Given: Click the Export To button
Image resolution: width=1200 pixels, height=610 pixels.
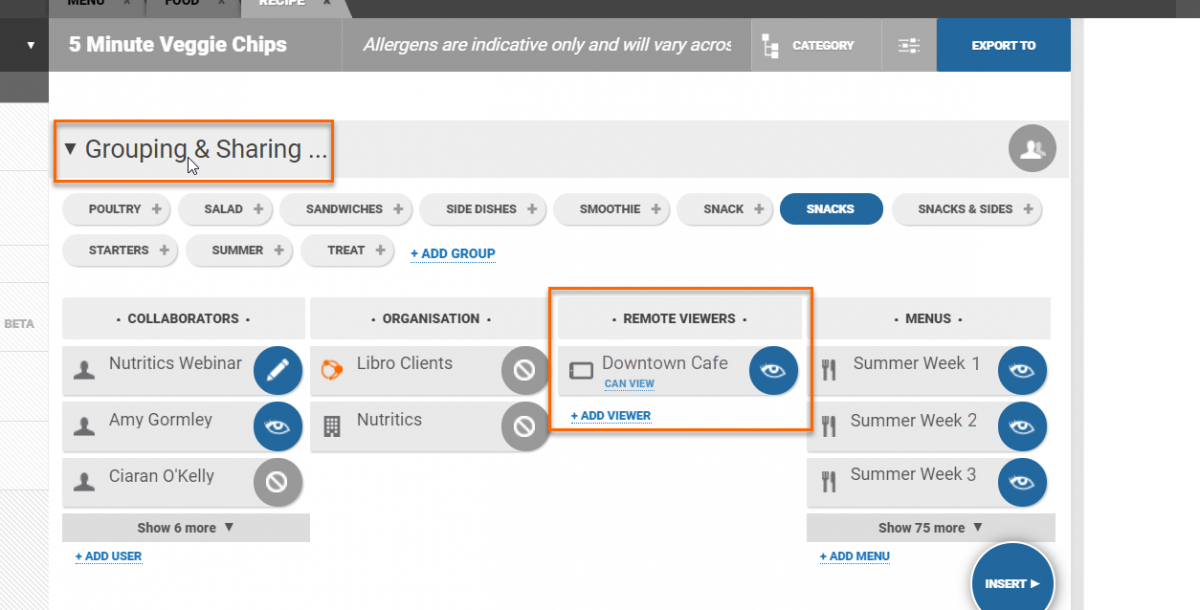Looking at the screenshot, I should 1003,46.
